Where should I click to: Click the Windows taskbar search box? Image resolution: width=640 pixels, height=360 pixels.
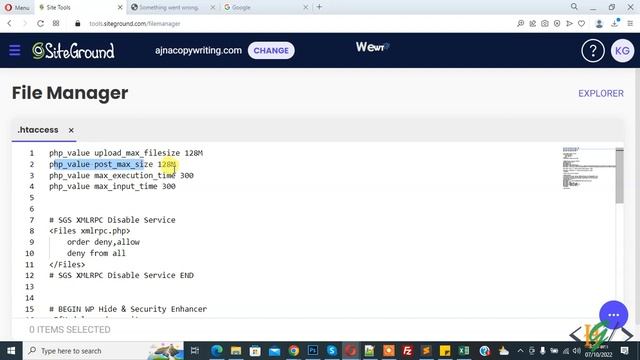click(104, 351)
